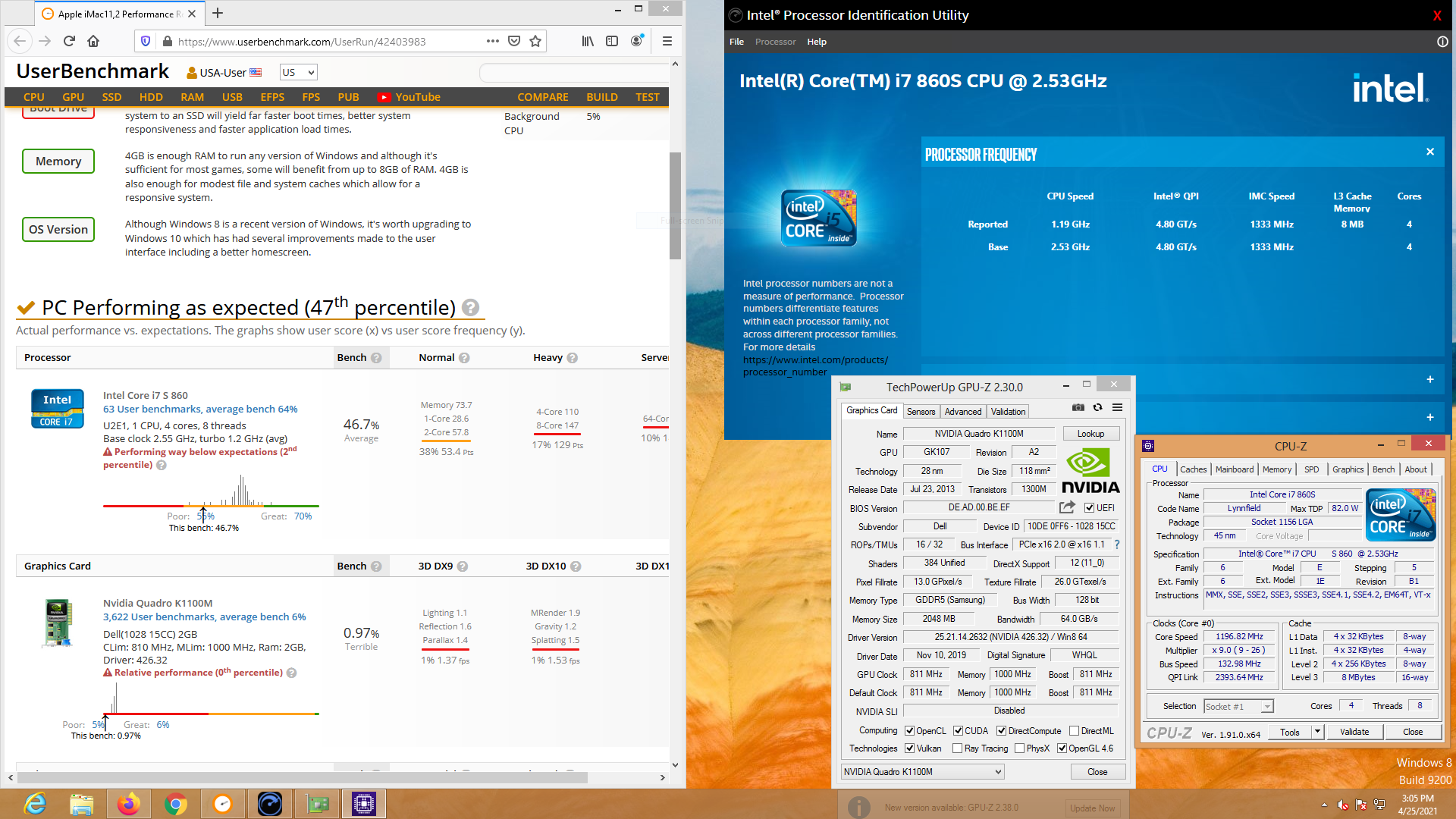
Task: Toggle the Ray Tracing checkbox
Action: coord(957,748)
